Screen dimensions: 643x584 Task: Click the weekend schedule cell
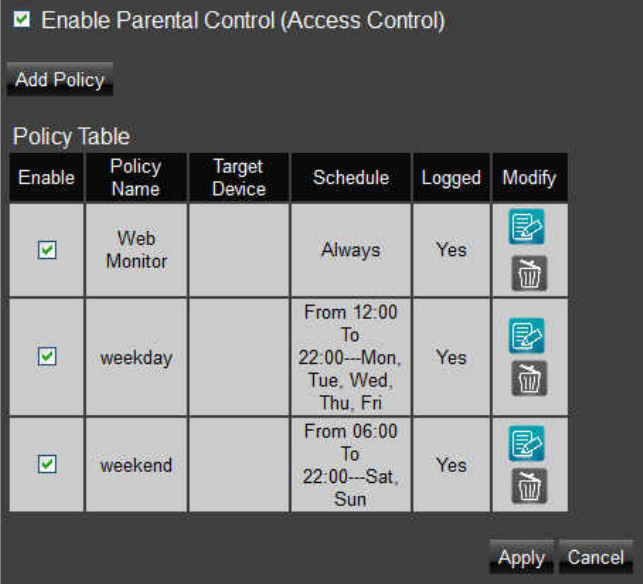[351, 465]
